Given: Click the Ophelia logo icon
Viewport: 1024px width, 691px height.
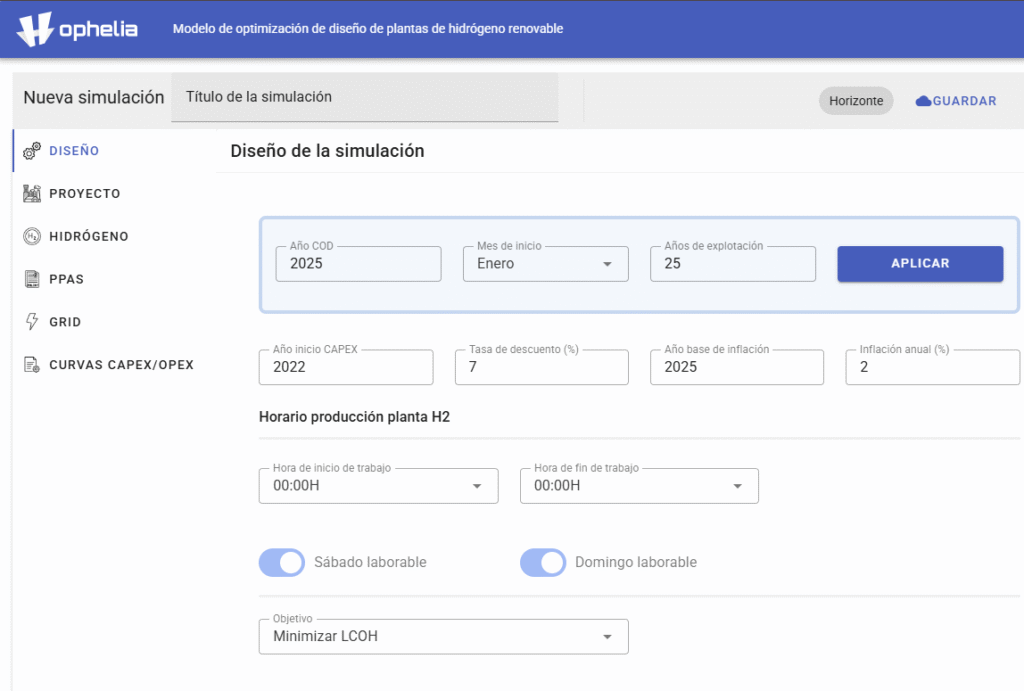Looking at the screenshot, I should point(35,29).
